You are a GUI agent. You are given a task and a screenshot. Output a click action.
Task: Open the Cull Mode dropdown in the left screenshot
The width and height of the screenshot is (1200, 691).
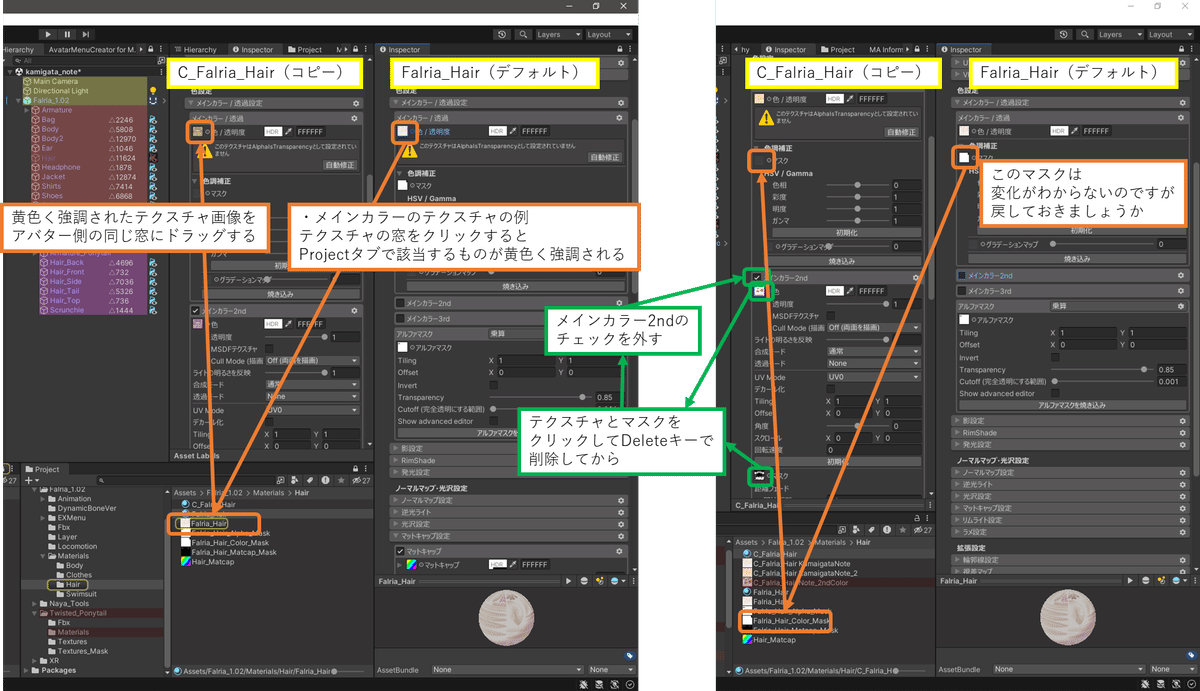312,360
